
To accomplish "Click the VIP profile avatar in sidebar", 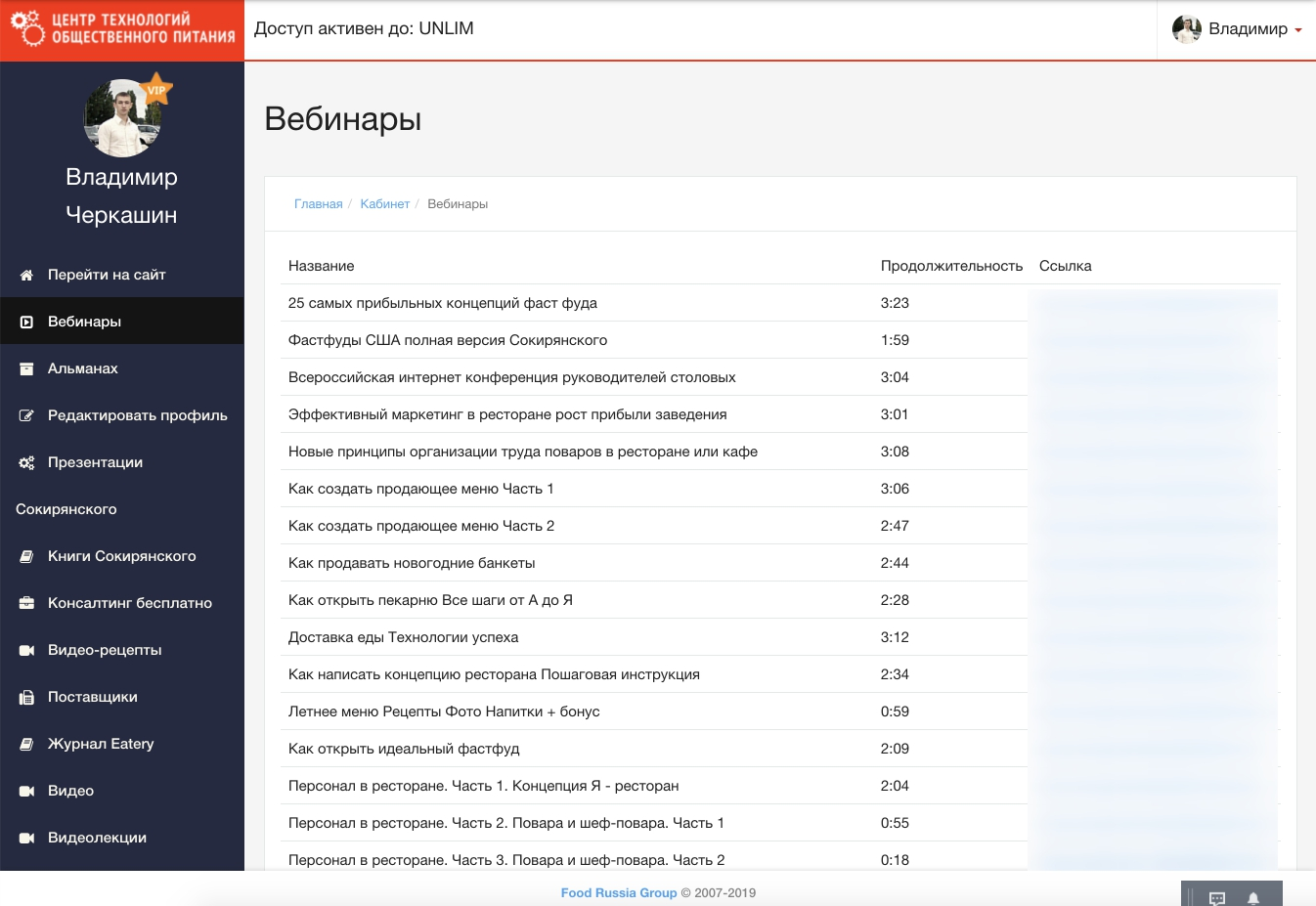I will pos(122,118).
